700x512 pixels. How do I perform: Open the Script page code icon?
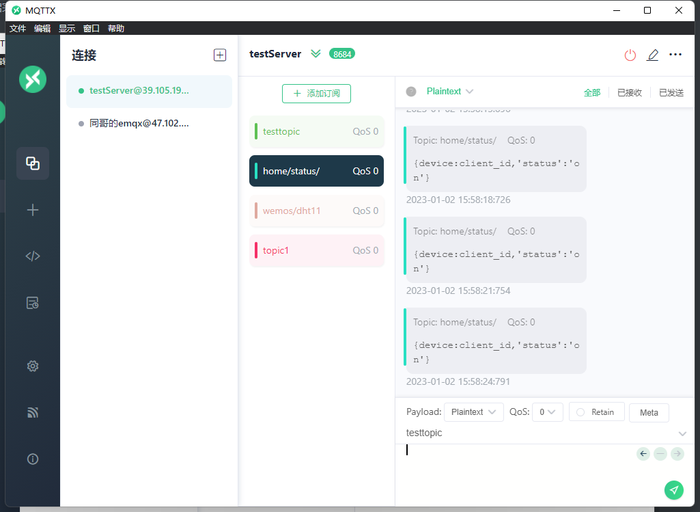[33, 256]
